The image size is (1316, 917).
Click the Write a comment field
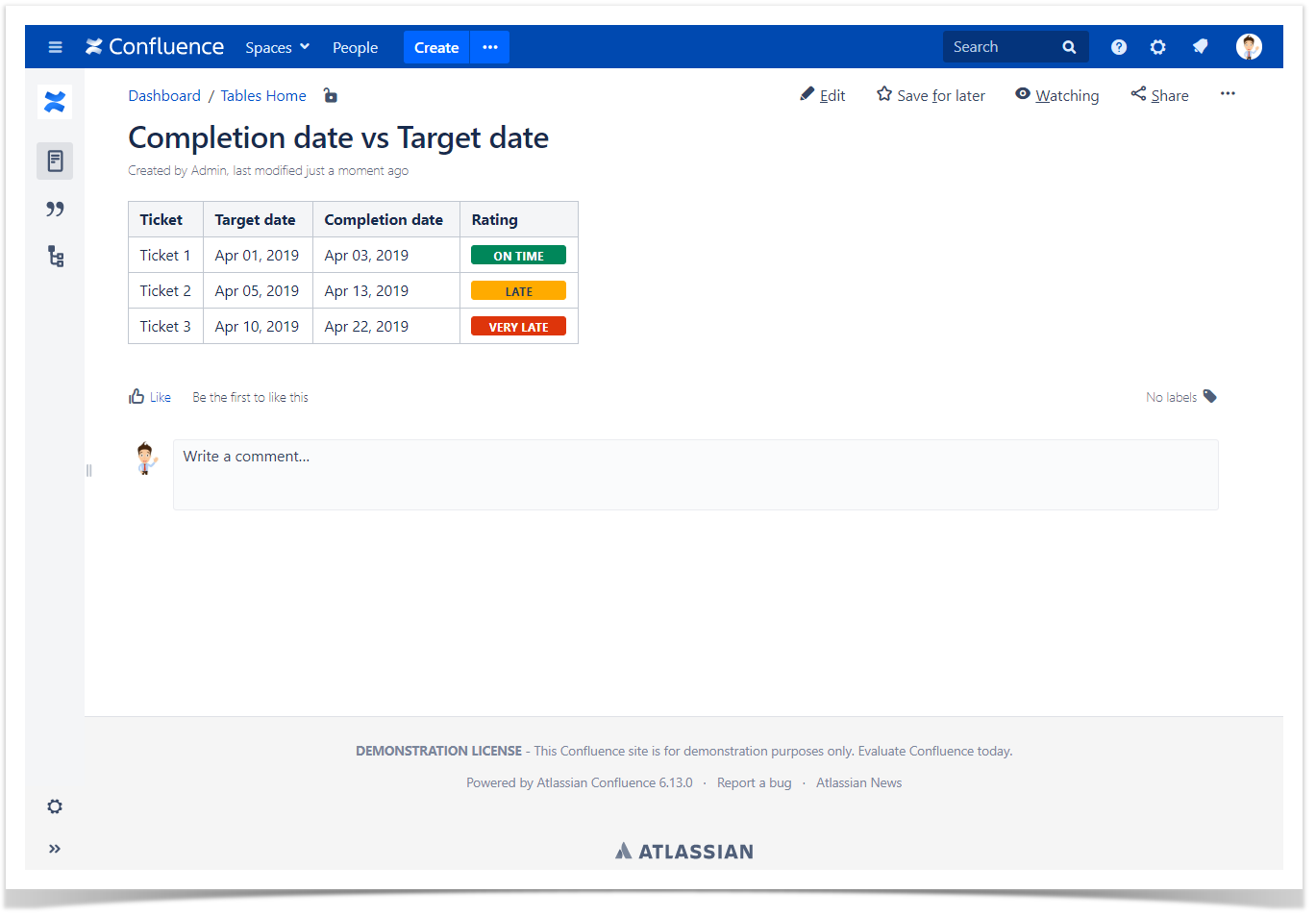coord(695,475)
